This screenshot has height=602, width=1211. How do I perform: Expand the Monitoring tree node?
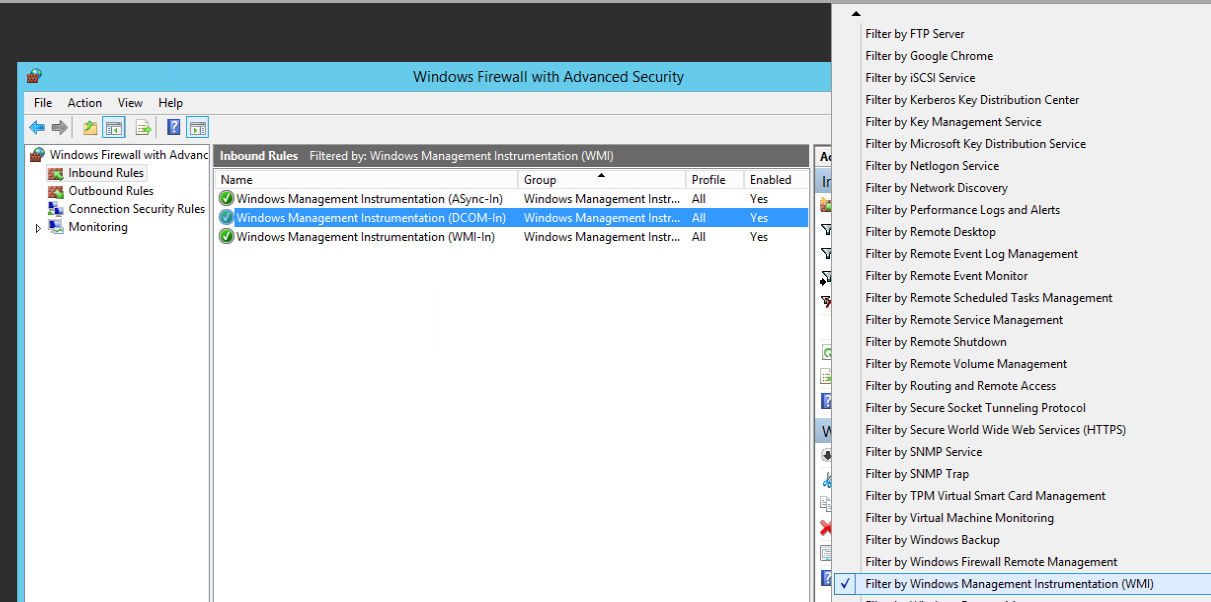(x=38, y=228)
